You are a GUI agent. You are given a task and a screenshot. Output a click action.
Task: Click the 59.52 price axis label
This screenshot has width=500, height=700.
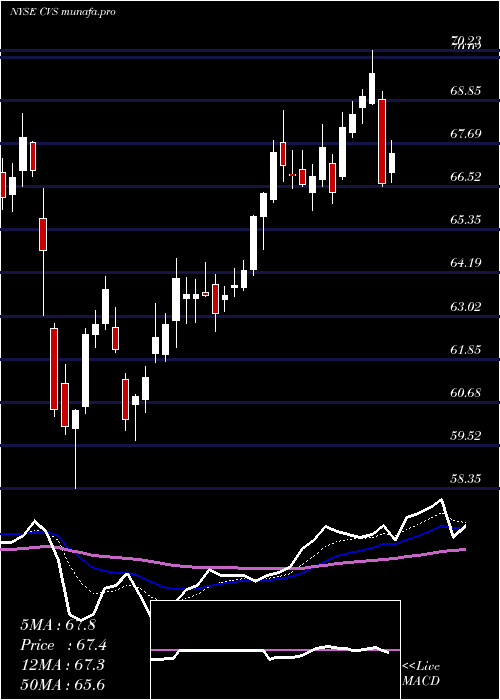(466, 435)
